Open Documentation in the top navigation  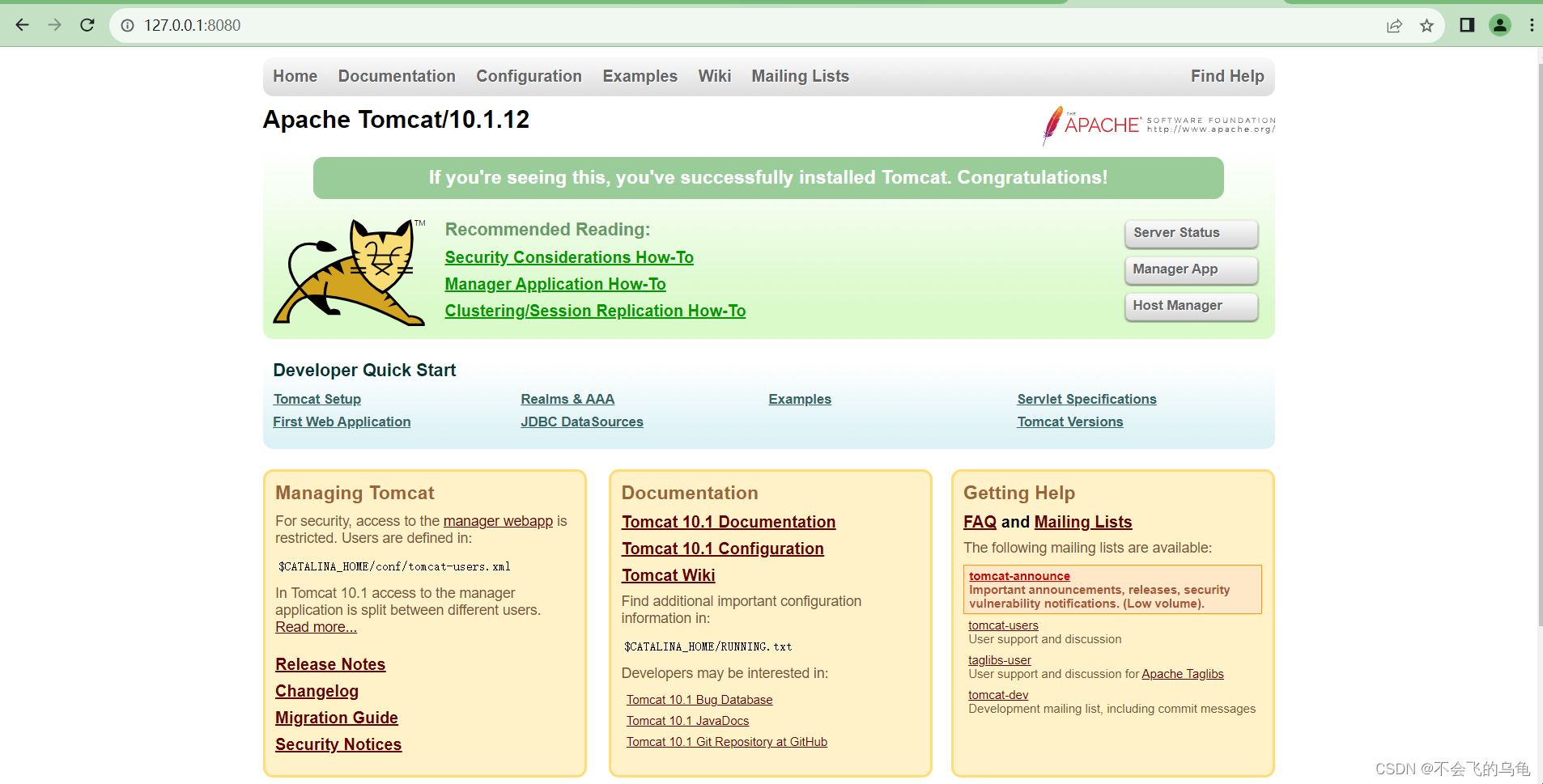pyautogui.click(x=397, y=76)
